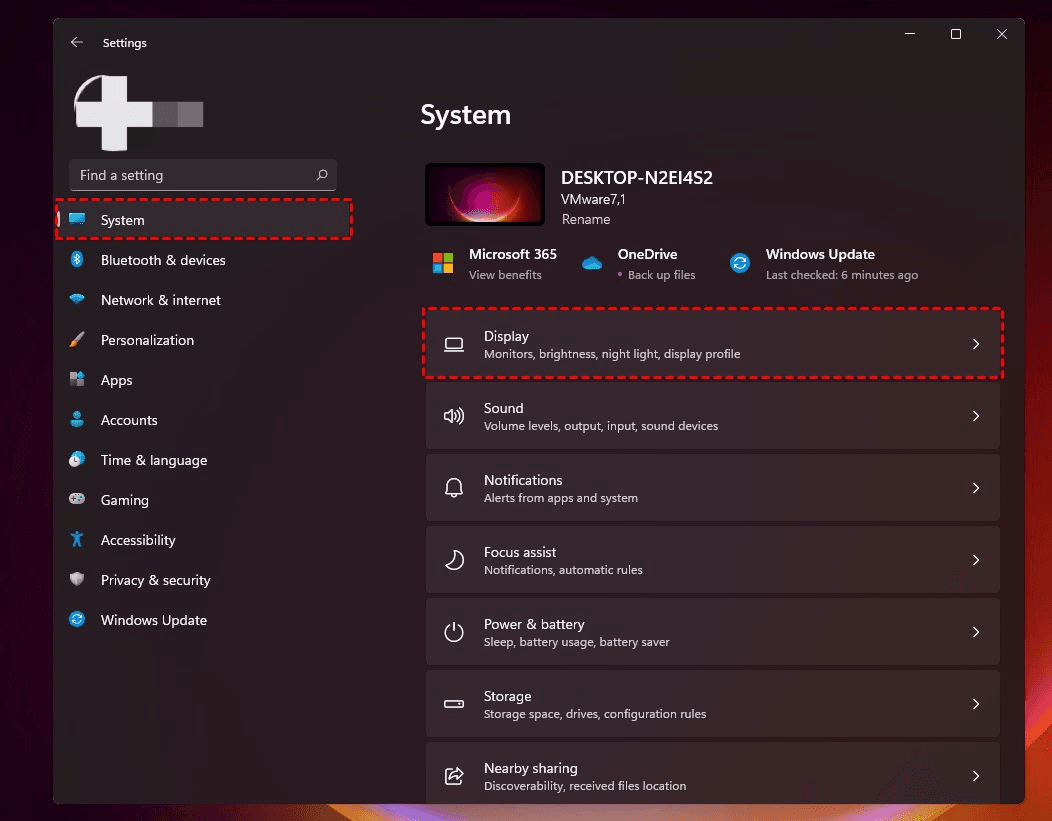Maximize the Settings window
1052x821 pixels.
pyautogui.click(x=956, y=34)
